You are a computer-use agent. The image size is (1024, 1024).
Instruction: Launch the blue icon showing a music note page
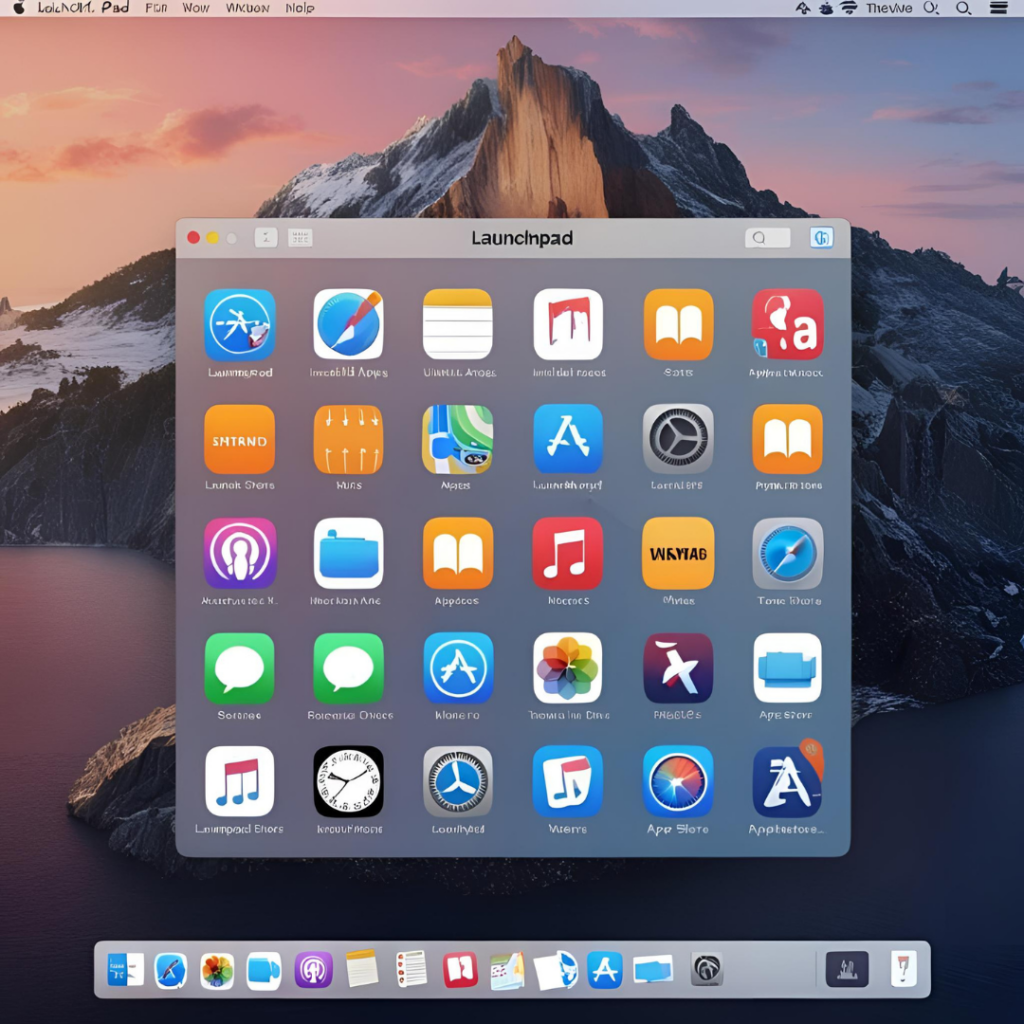(x=568, y=782)
